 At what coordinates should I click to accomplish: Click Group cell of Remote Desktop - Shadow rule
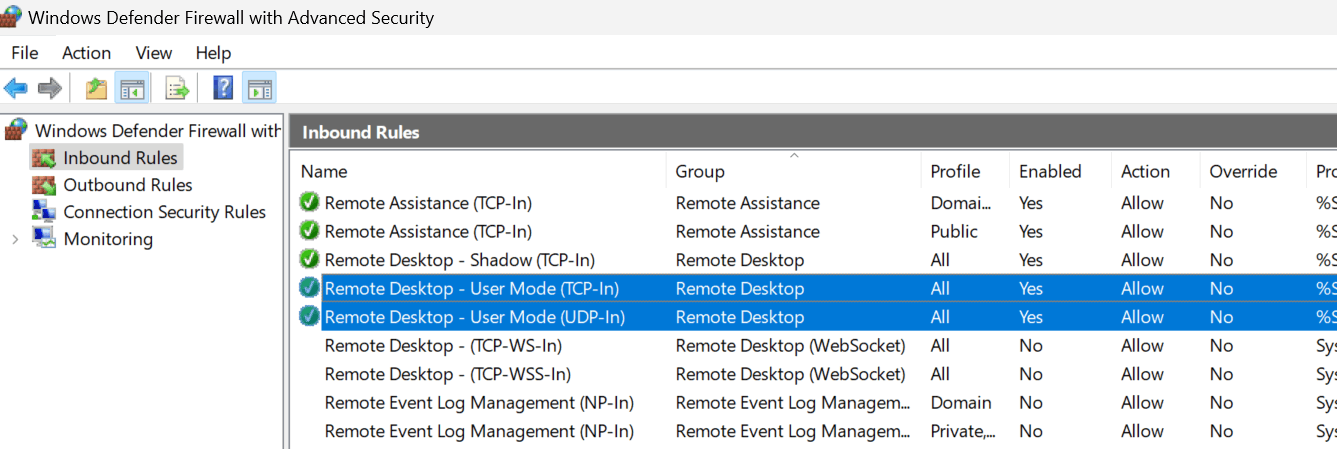point(740,260)
